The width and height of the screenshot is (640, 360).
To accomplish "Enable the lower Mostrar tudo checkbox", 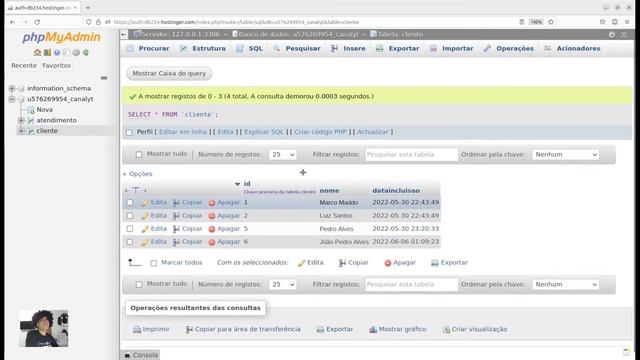I will click(139, 284).
